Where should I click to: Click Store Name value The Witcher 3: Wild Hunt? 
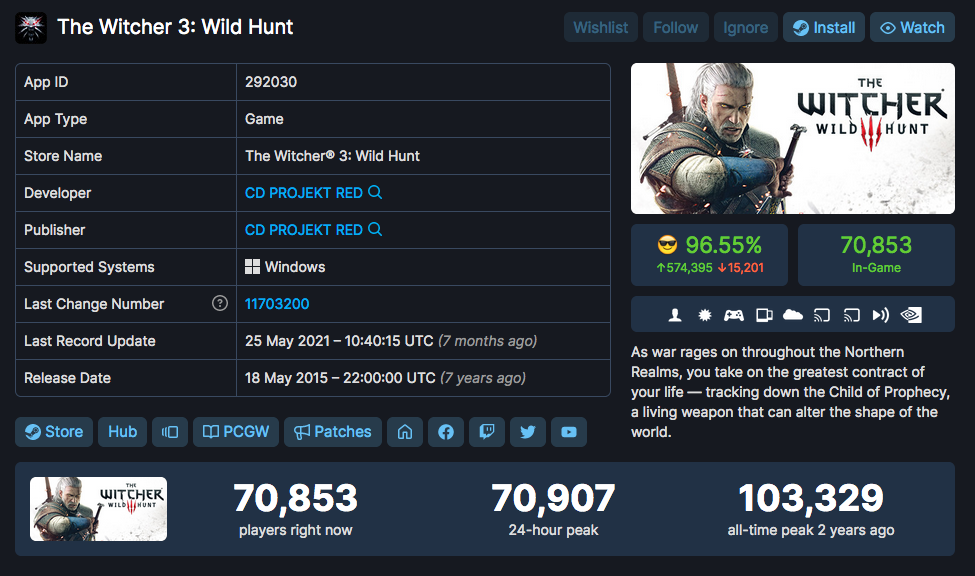click(333, 156)
